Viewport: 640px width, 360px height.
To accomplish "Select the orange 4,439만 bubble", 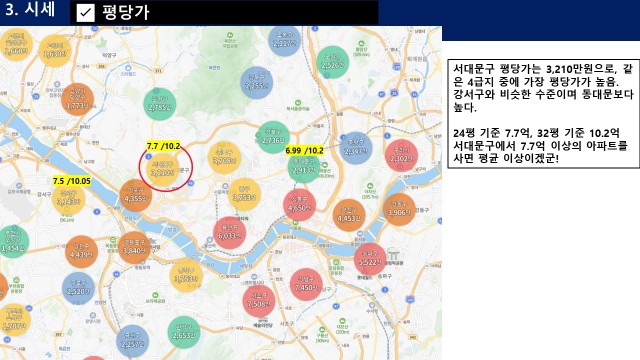I will pyautogui.click(x=81, y=251).
